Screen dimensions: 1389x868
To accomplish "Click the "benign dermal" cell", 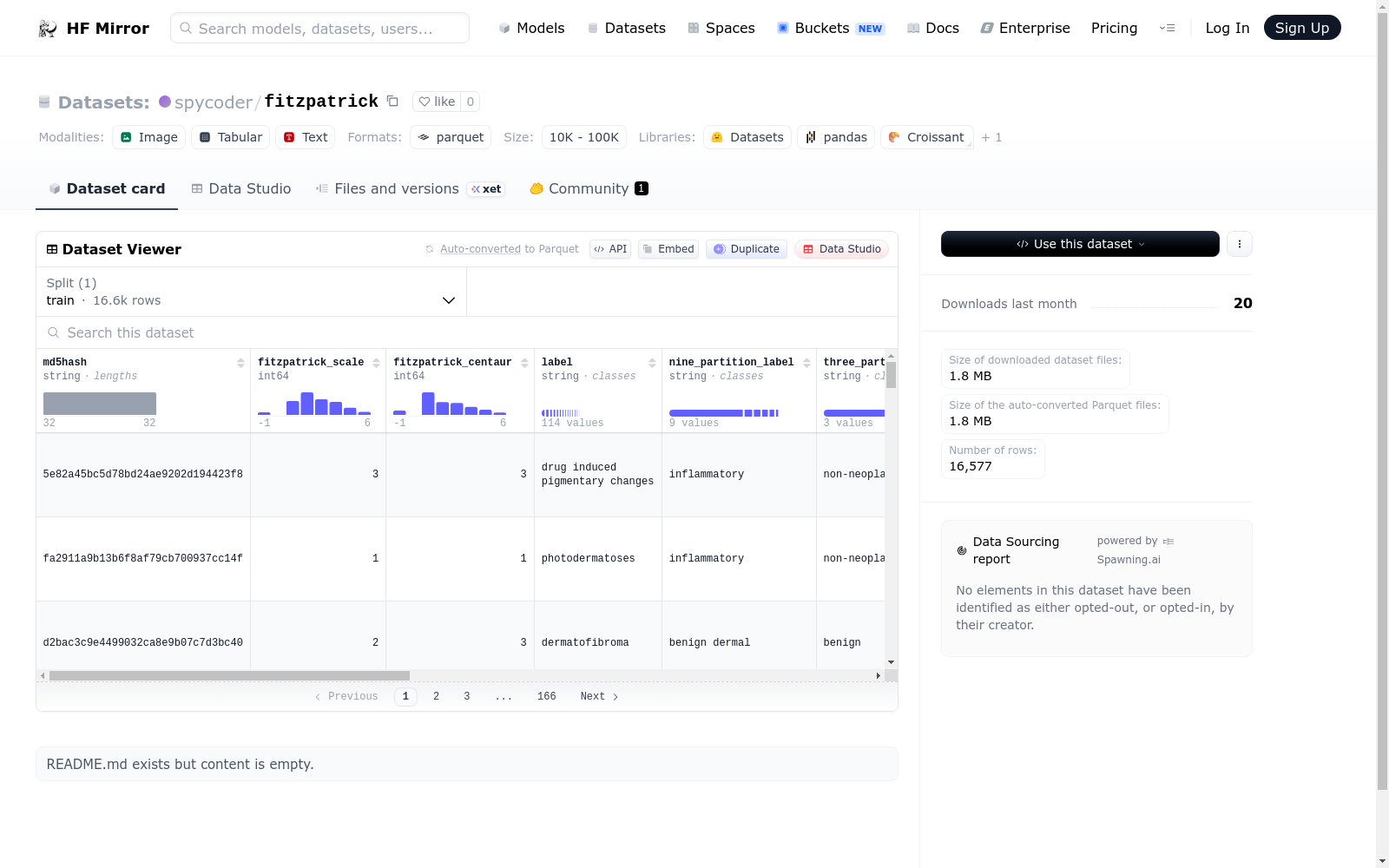I will (739, 642).
